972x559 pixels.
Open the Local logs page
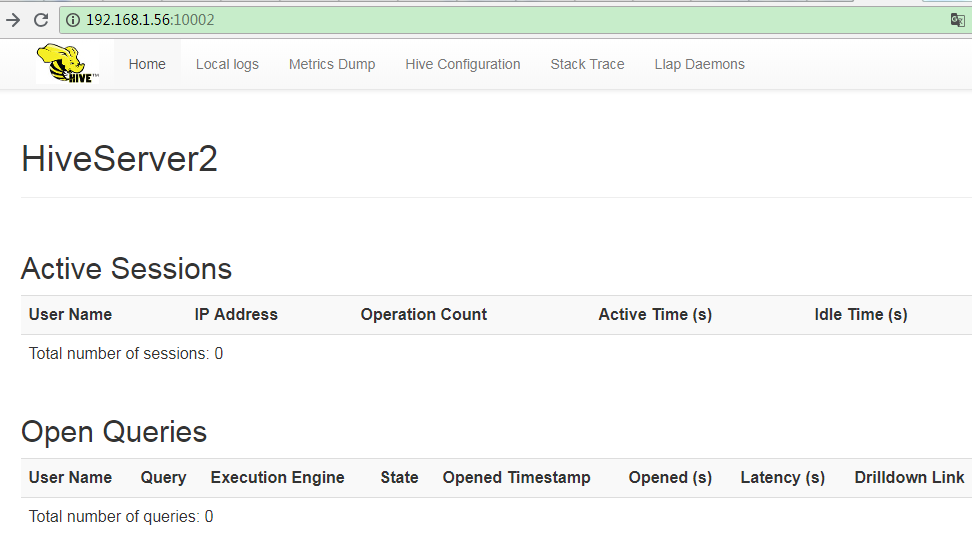pos(227,64)
